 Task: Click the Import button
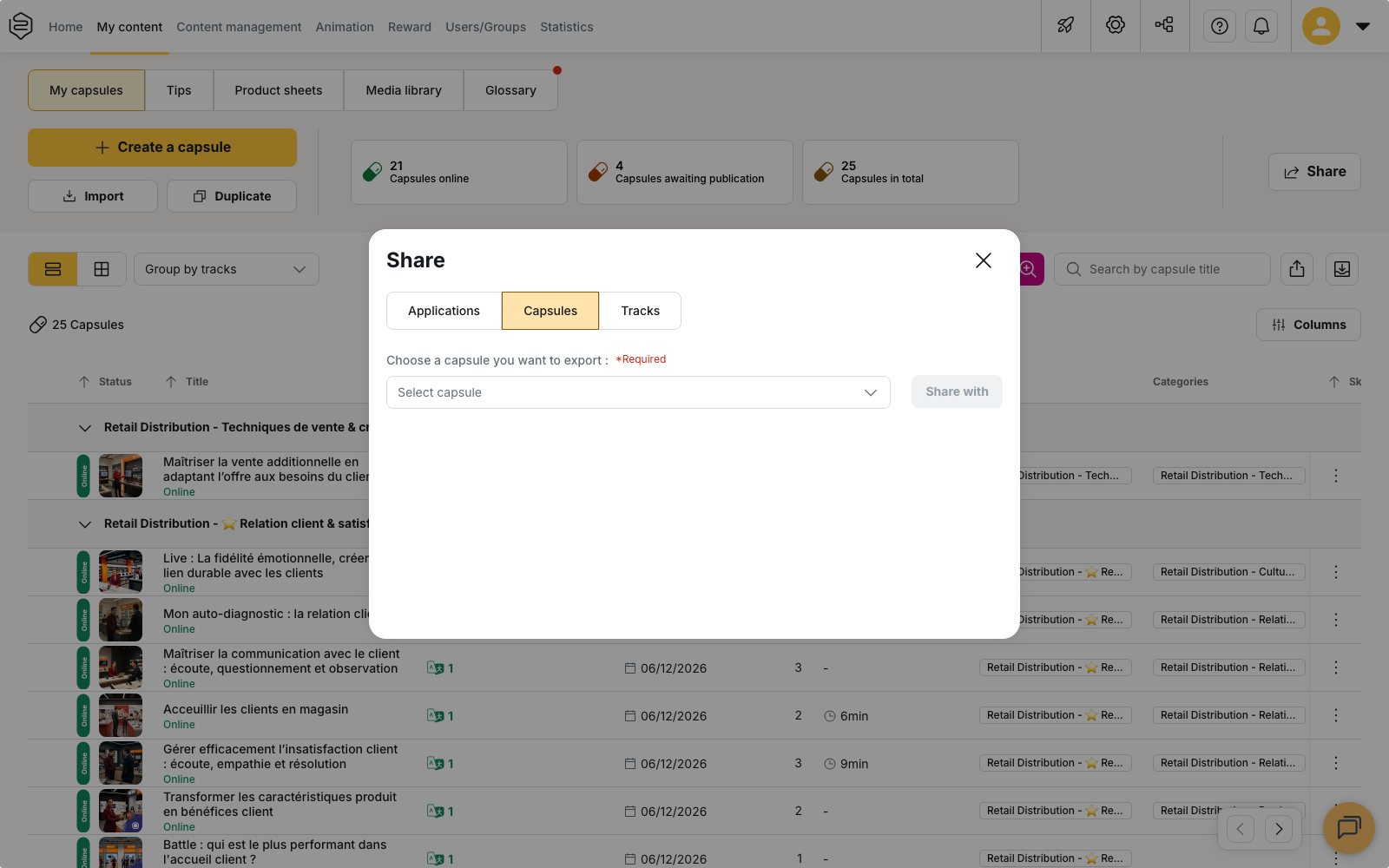point(93,196)
